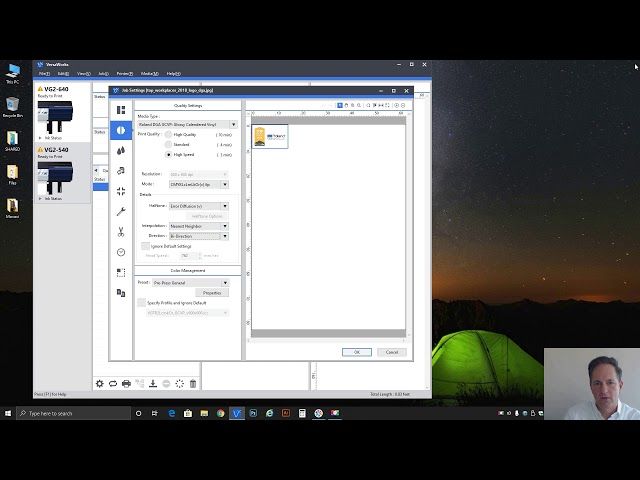Open the Halftone Error Diffusion dropdown
This screenshot has height=480, width=640.
point(225,205)
